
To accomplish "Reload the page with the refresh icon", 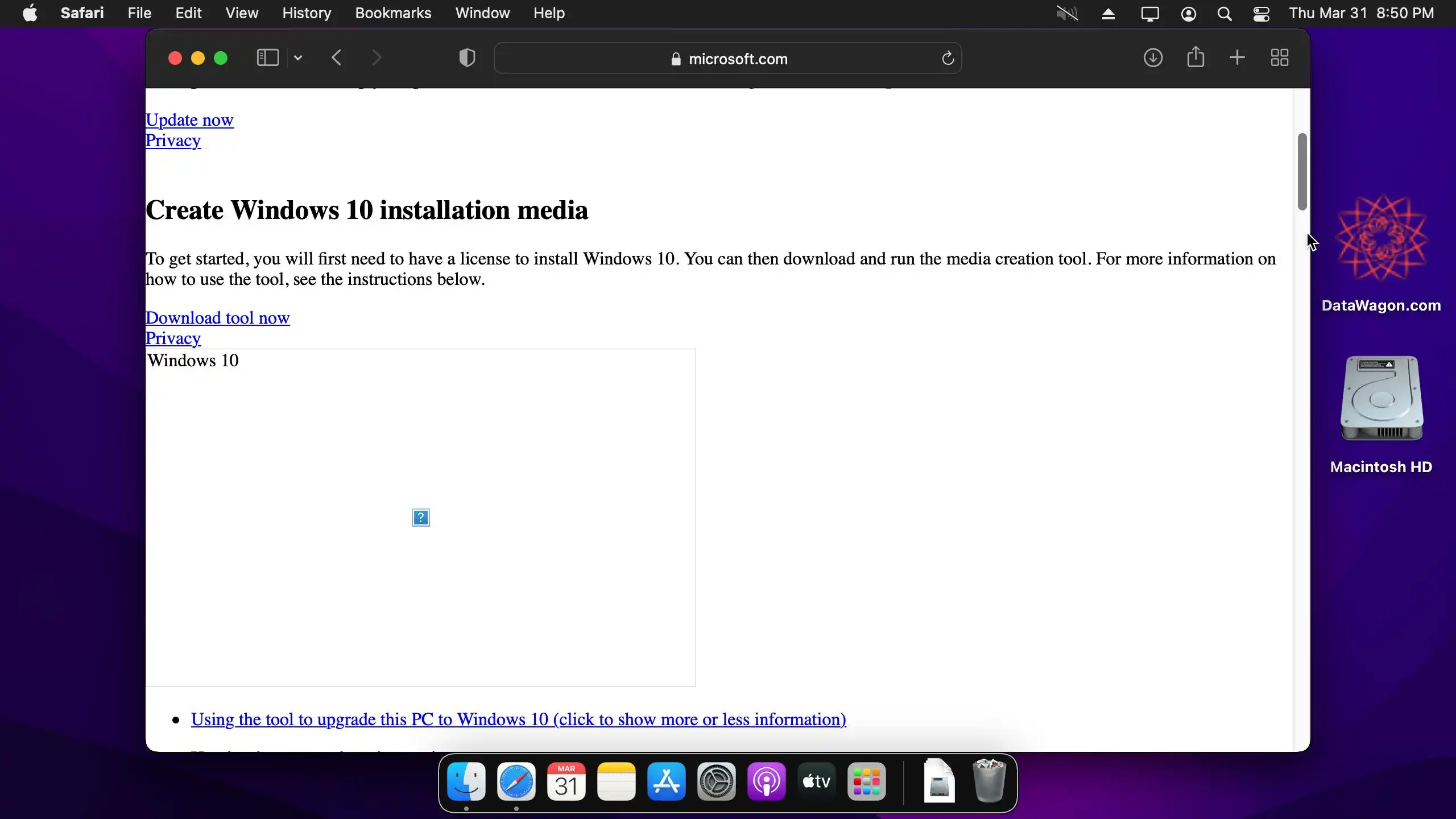I will [948, 58].
